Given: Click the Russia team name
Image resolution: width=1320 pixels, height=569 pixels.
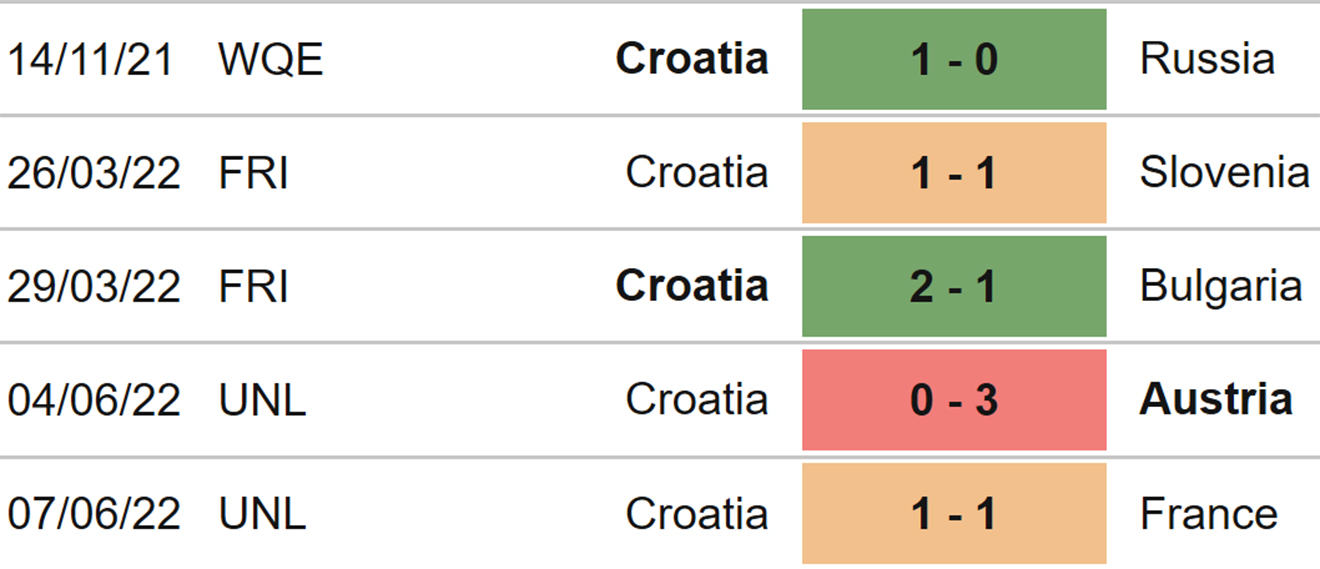Looking at the screenshot, I should click(x=1207, y=59).
